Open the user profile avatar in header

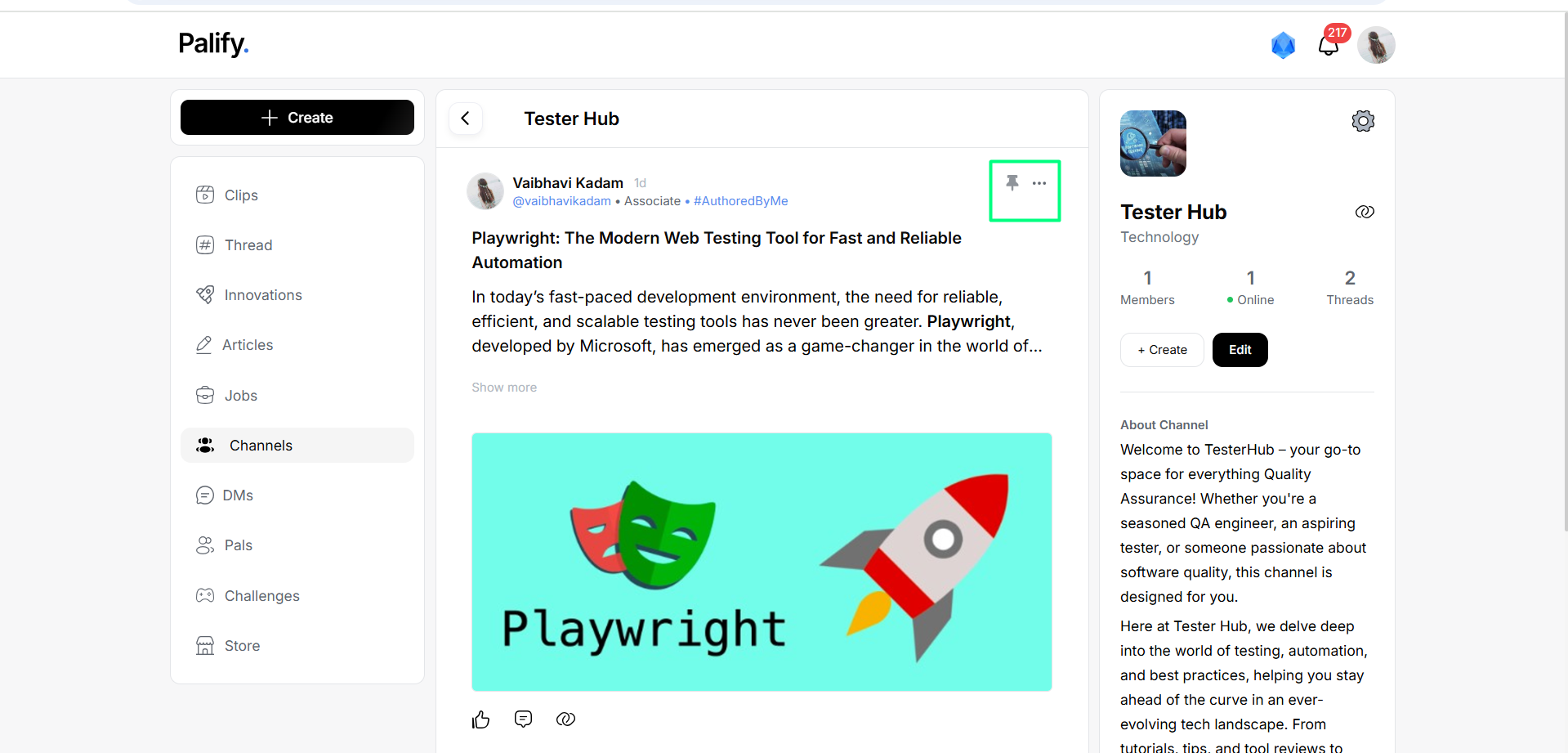coord(1376,45)
